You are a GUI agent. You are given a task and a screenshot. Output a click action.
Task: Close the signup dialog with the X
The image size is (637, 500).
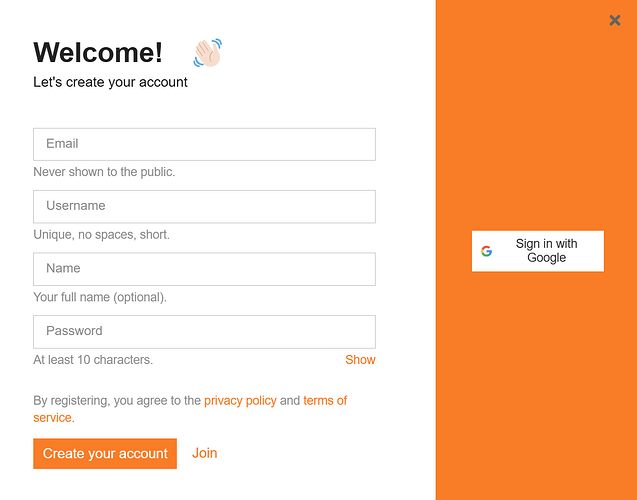coord(615,20)
